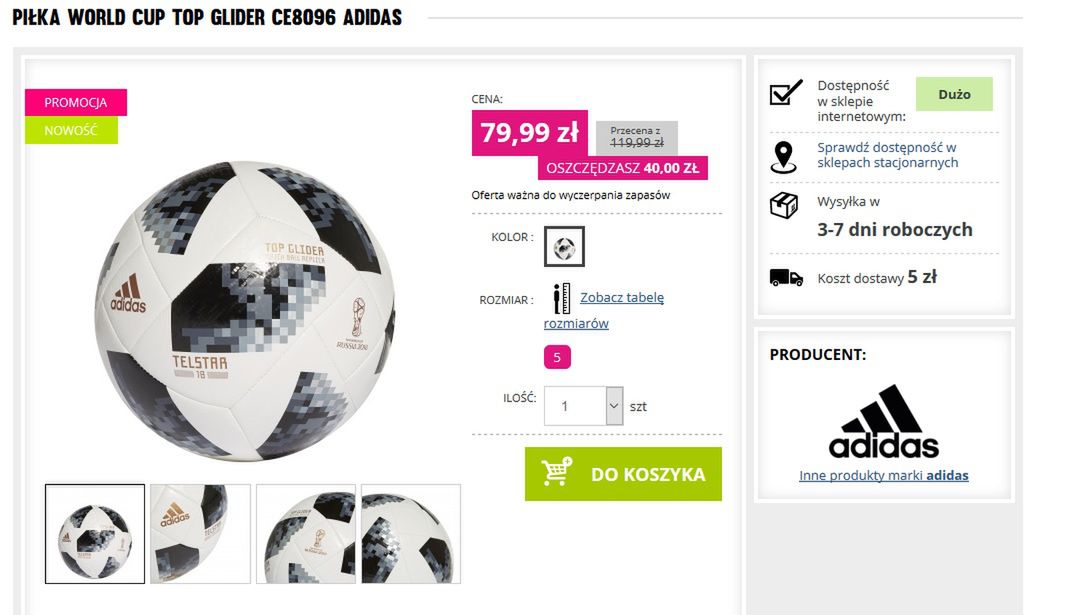
Task: Click the shopping cart icon in DO KOSZYKA
Action: point(557,472)
